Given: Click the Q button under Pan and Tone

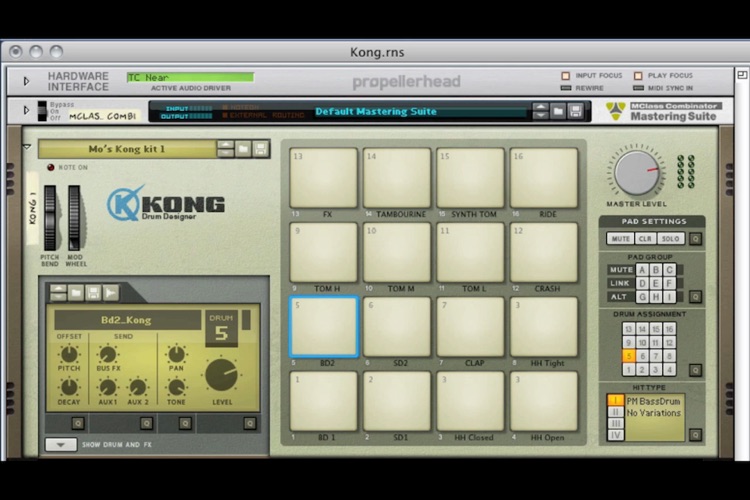Looking at the screenshot, I should (185, 423).
